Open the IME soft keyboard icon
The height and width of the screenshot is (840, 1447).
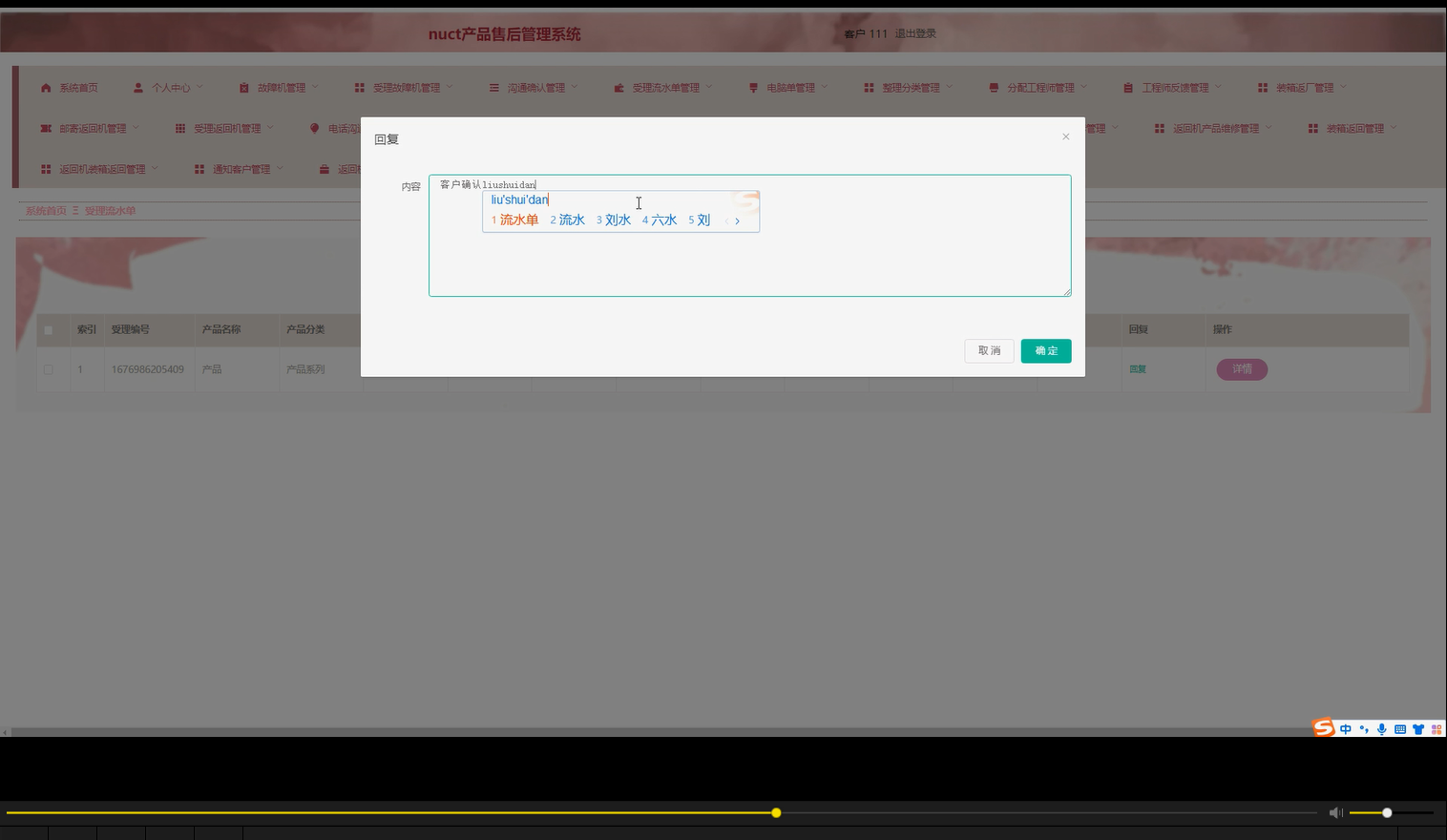1400,729
